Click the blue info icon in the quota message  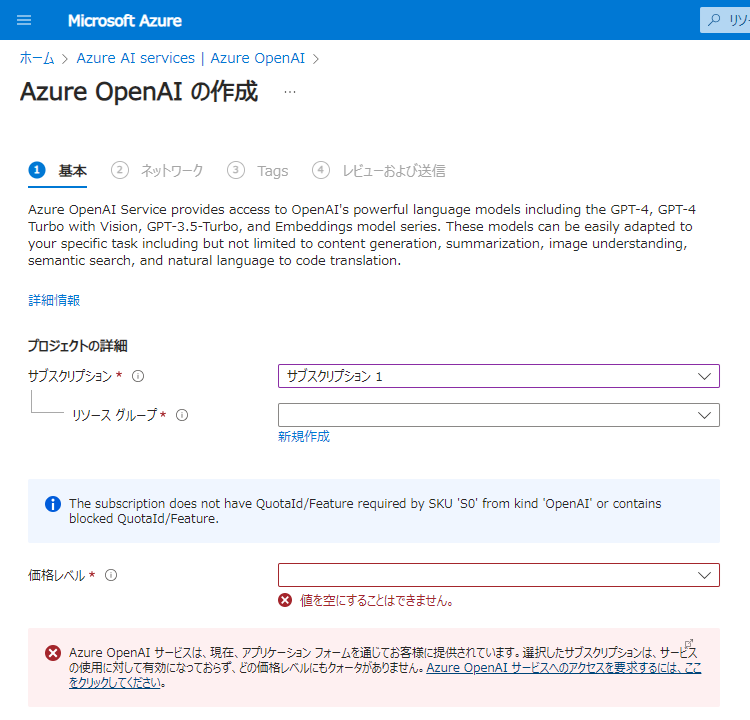53,504
